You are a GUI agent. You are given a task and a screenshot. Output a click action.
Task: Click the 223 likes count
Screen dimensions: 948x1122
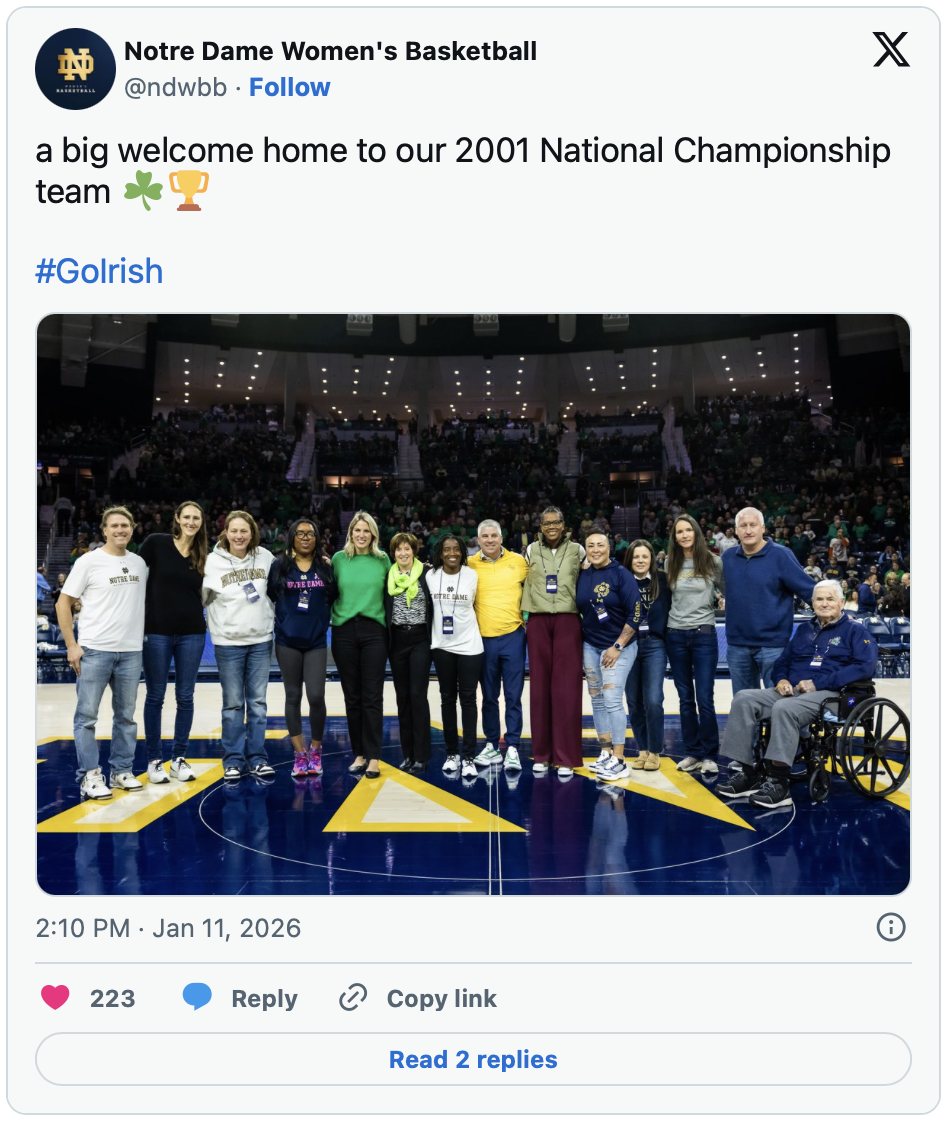(x=112, y=998)
